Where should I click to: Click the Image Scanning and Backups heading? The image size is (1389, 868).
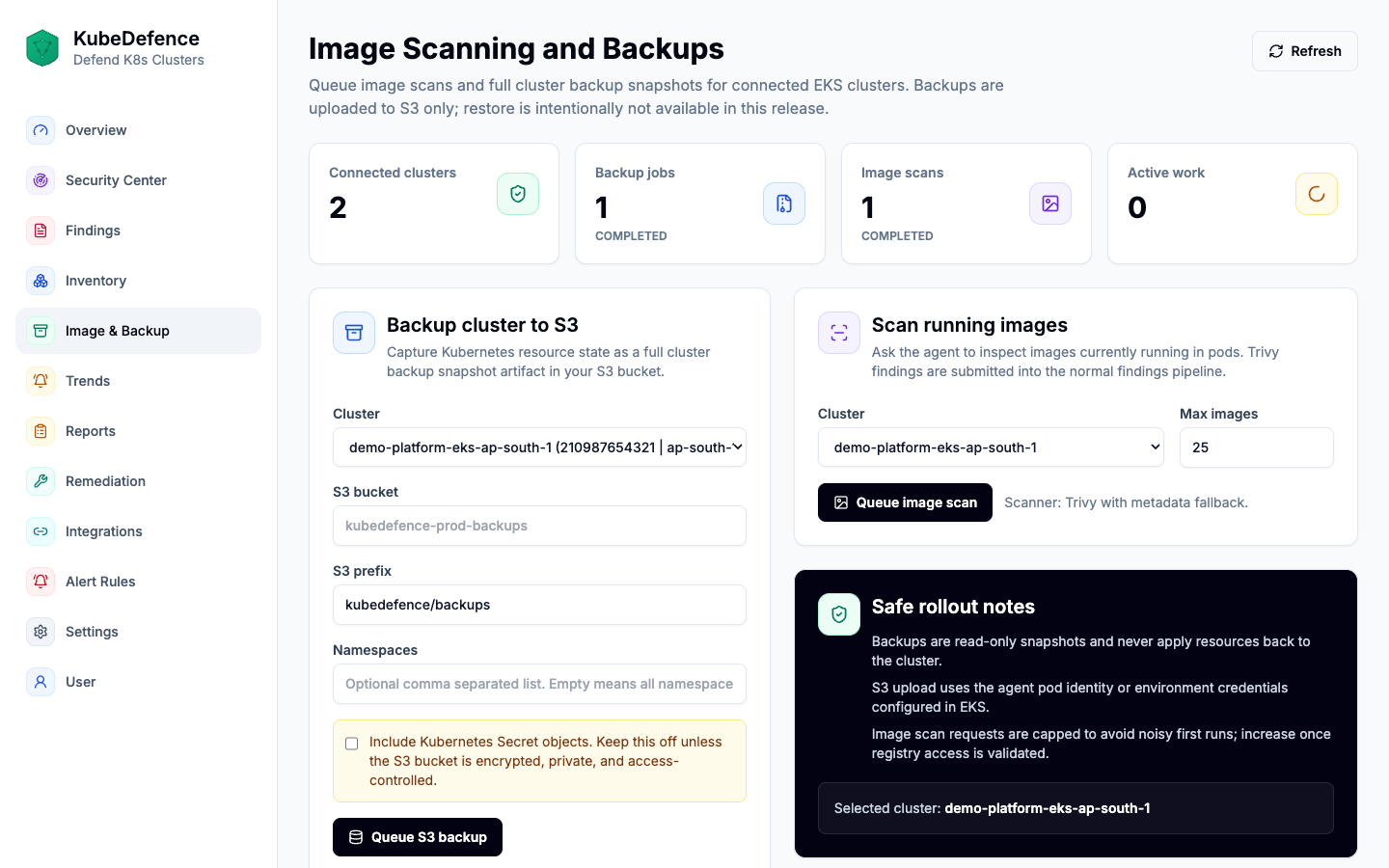click(516, 48)
